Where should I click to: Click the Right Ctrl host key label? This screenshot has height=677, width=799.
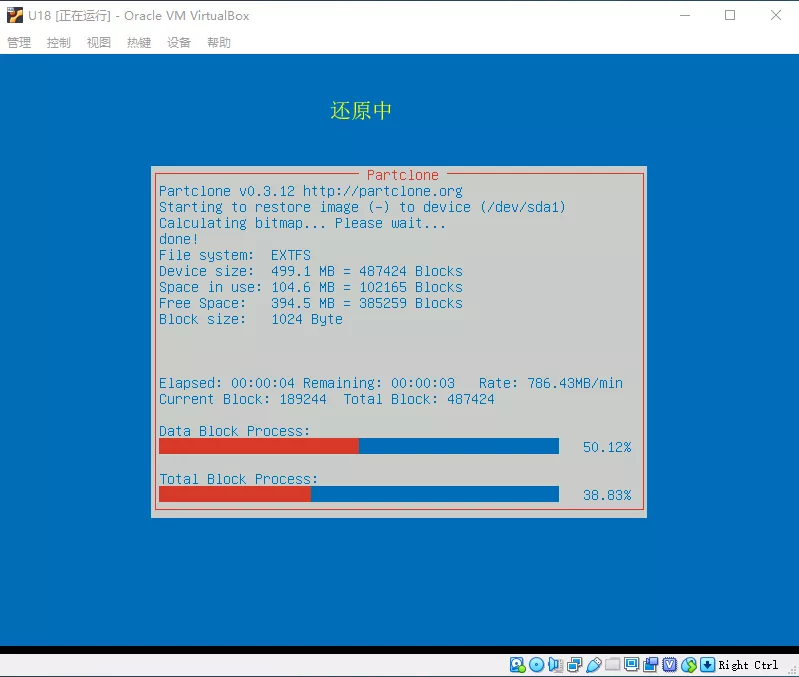click(x=748, y=665)
